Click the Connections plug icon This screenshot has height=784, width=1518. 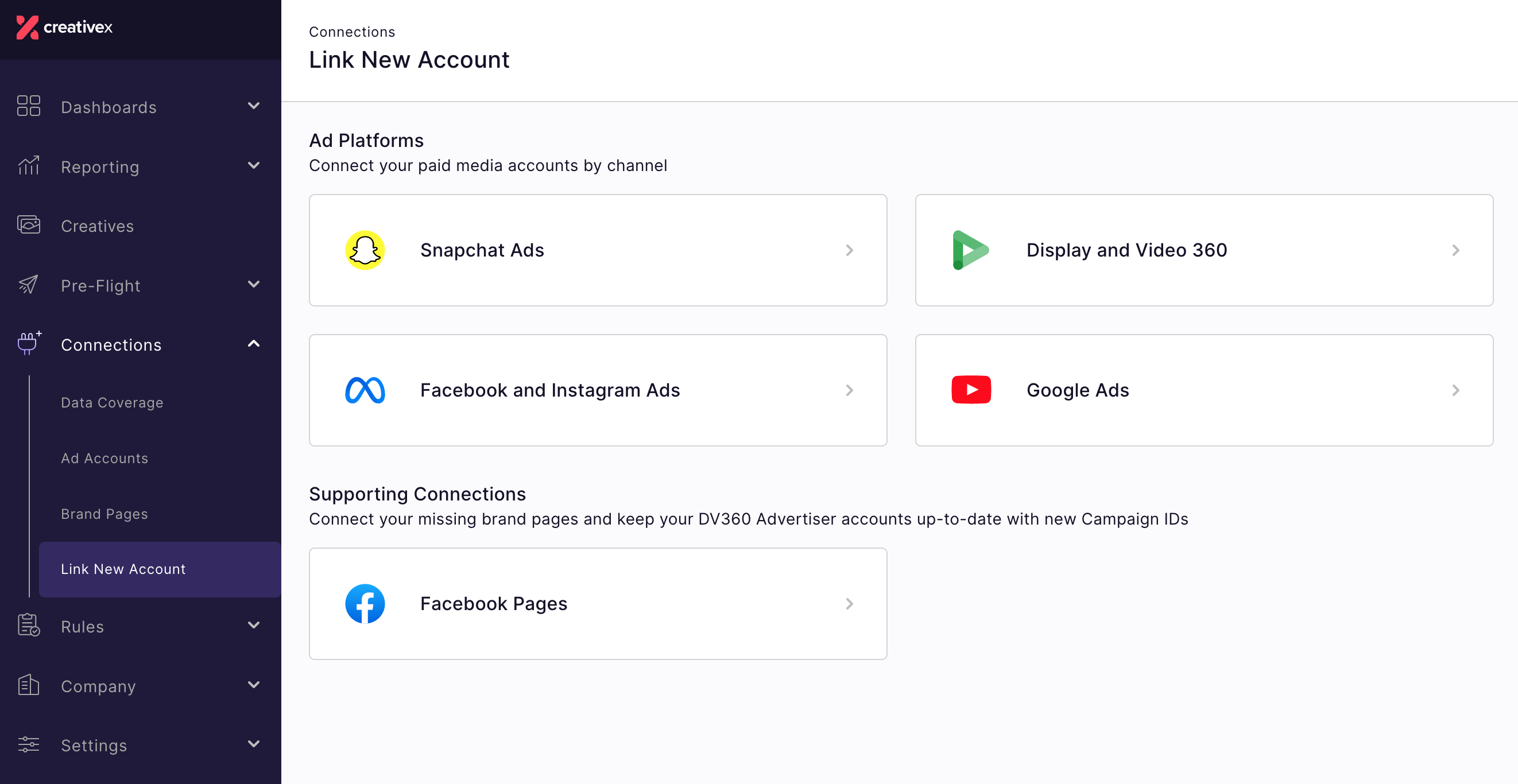29,343
